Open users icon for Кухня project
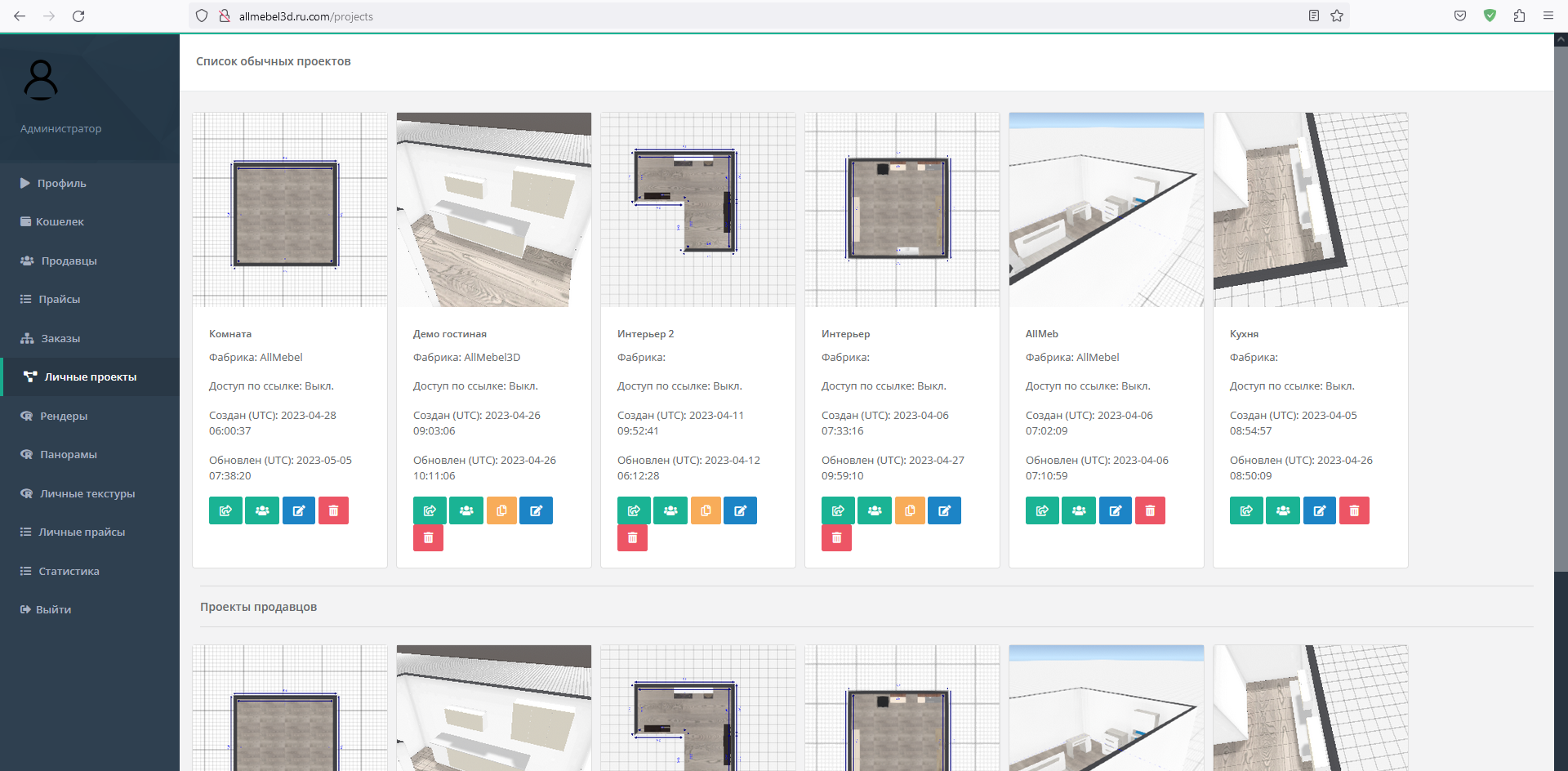Screen dimensions: 1568x771 point(1283,510)
